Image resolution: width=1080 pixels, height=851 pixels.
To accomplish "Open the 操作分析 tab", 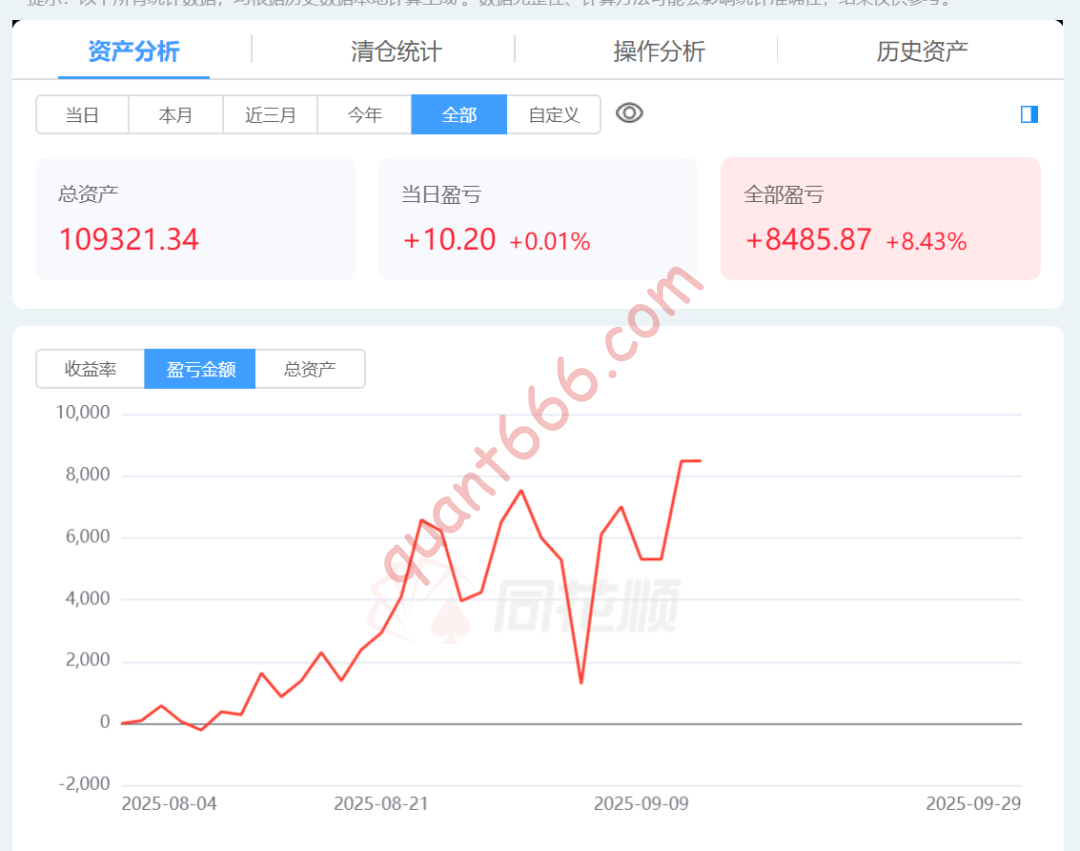I will point(659,52).
